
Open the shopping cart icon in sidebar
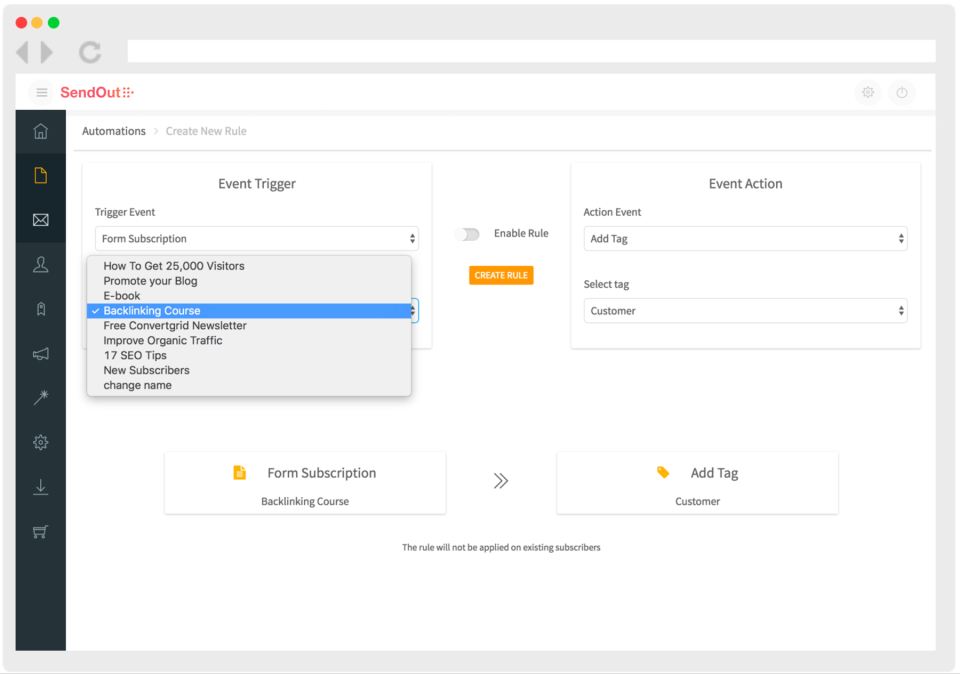click(40, 531)
